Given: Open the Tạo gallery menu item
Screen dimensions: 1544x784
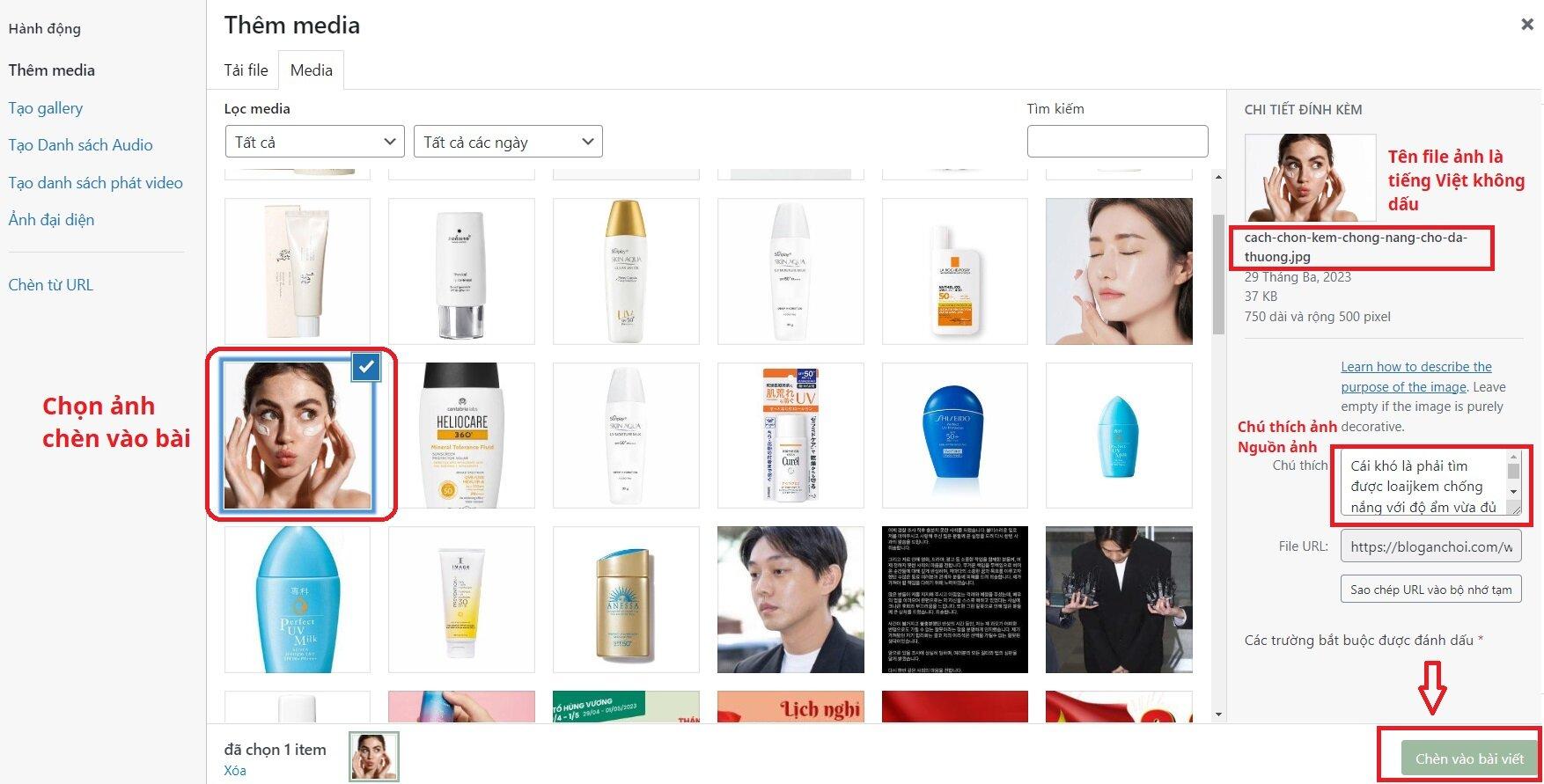Looking at the screenshot, I should [46, 108].
